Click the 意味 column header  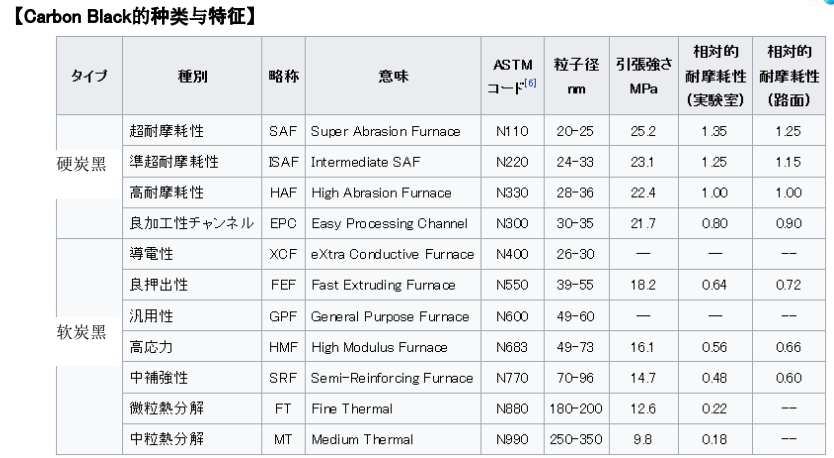point(393,76)
